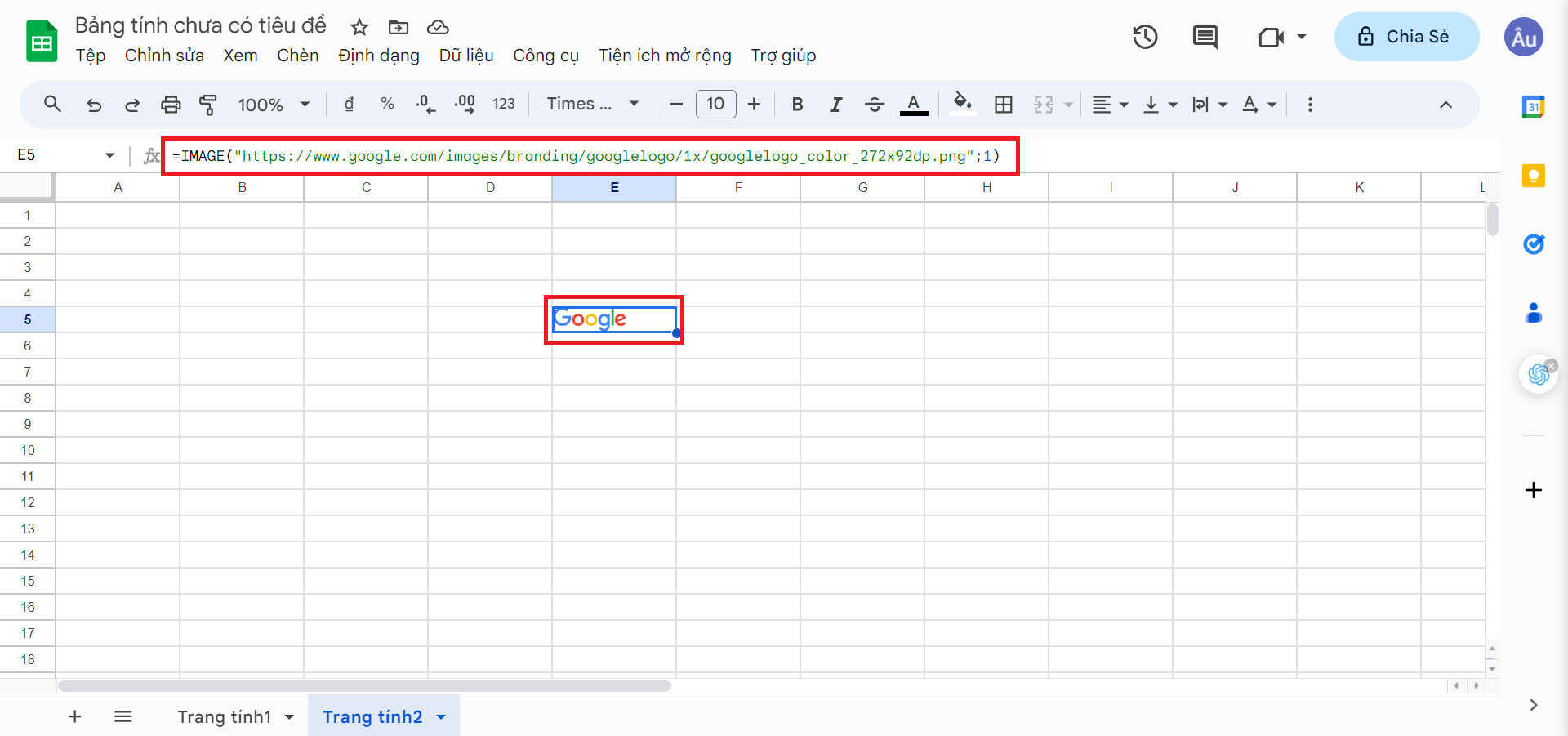Open the Trợ giúp menu
1568x736 pixels.
pyautogui.click(x=783, y=56)
